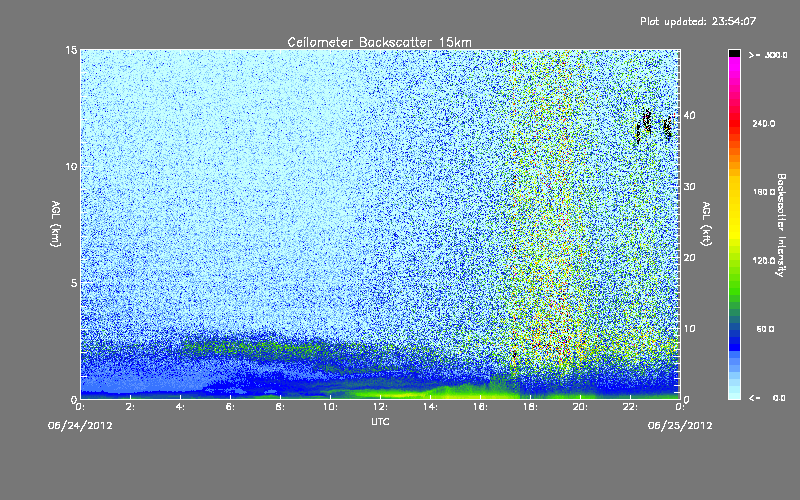Click the "<= 0.0" colorbar minimum label
The image size is (800, 500).
(x=768, y=397)
